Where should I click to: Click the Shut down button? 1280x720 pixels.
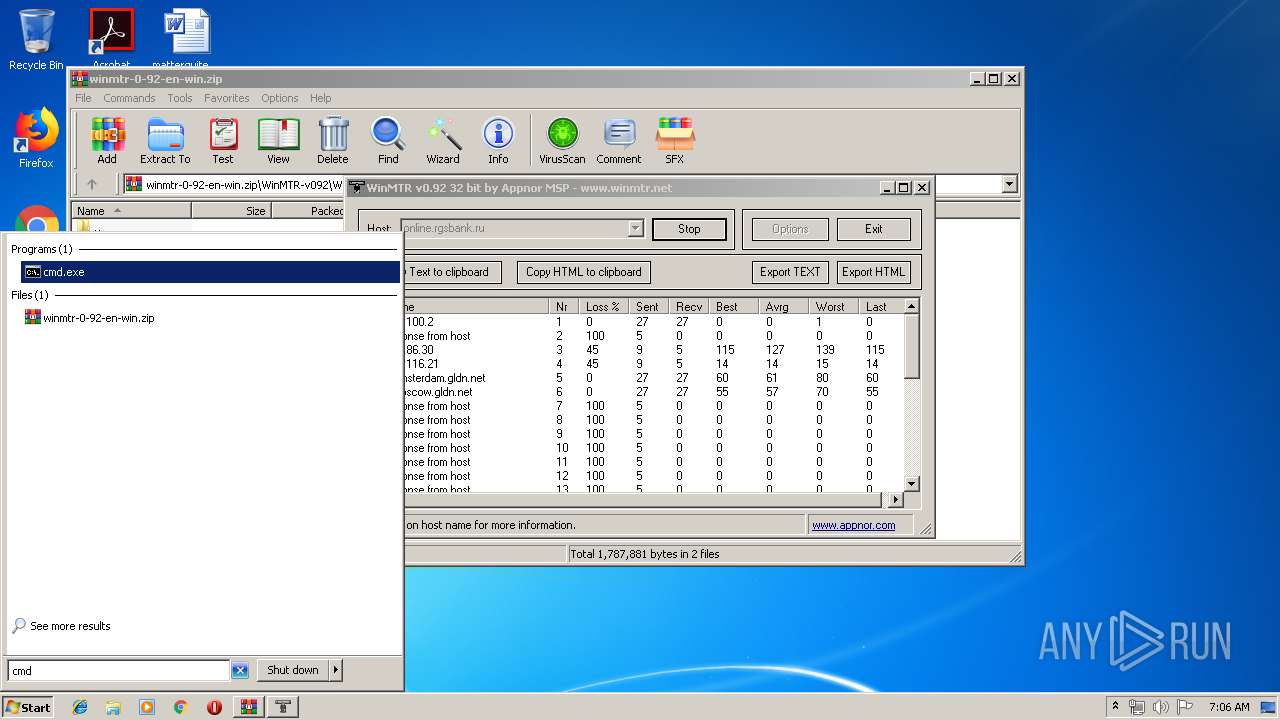pos(293,670)
